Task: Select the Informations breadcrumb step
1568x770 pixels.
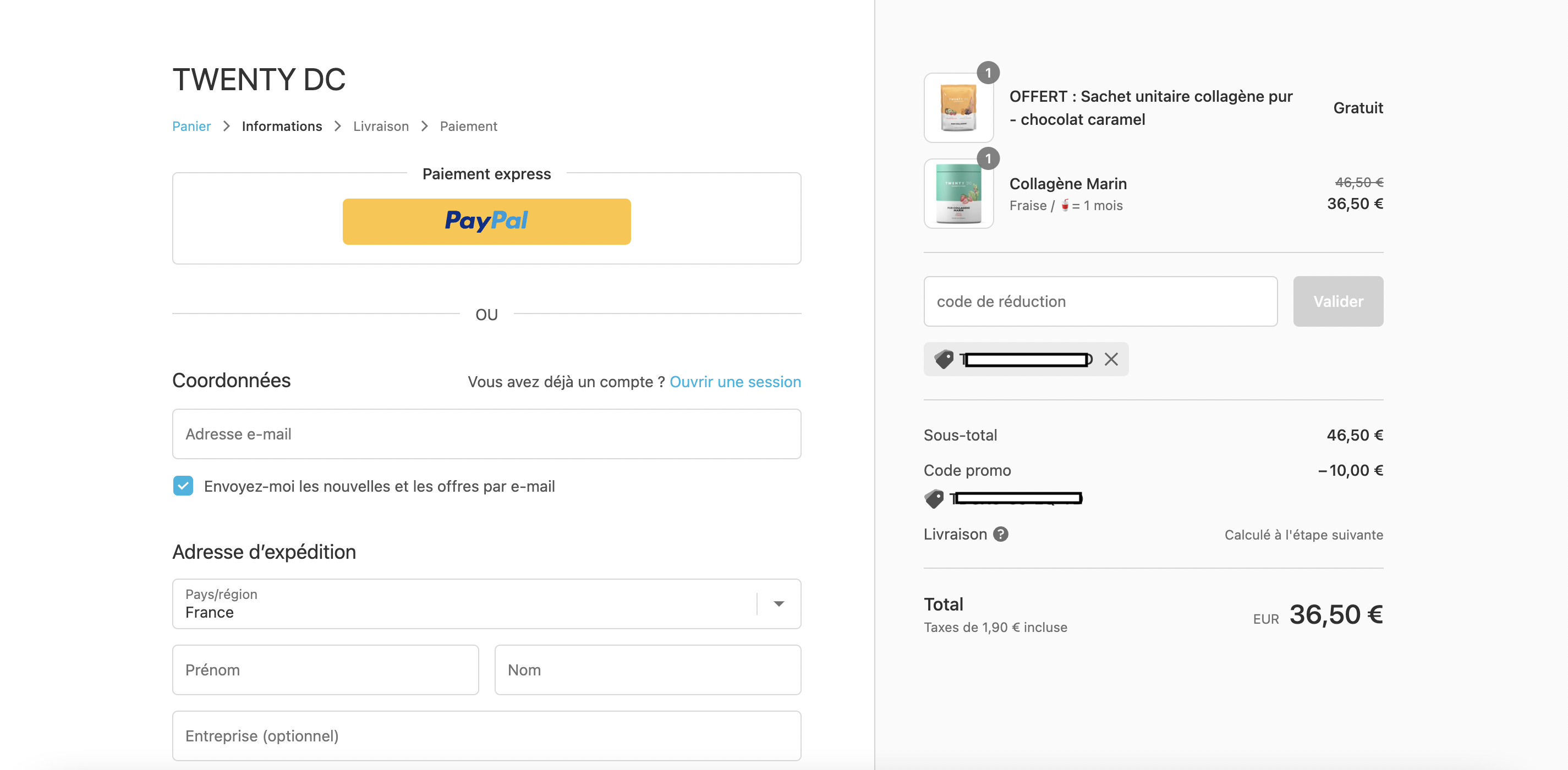Action: point(282,126)
